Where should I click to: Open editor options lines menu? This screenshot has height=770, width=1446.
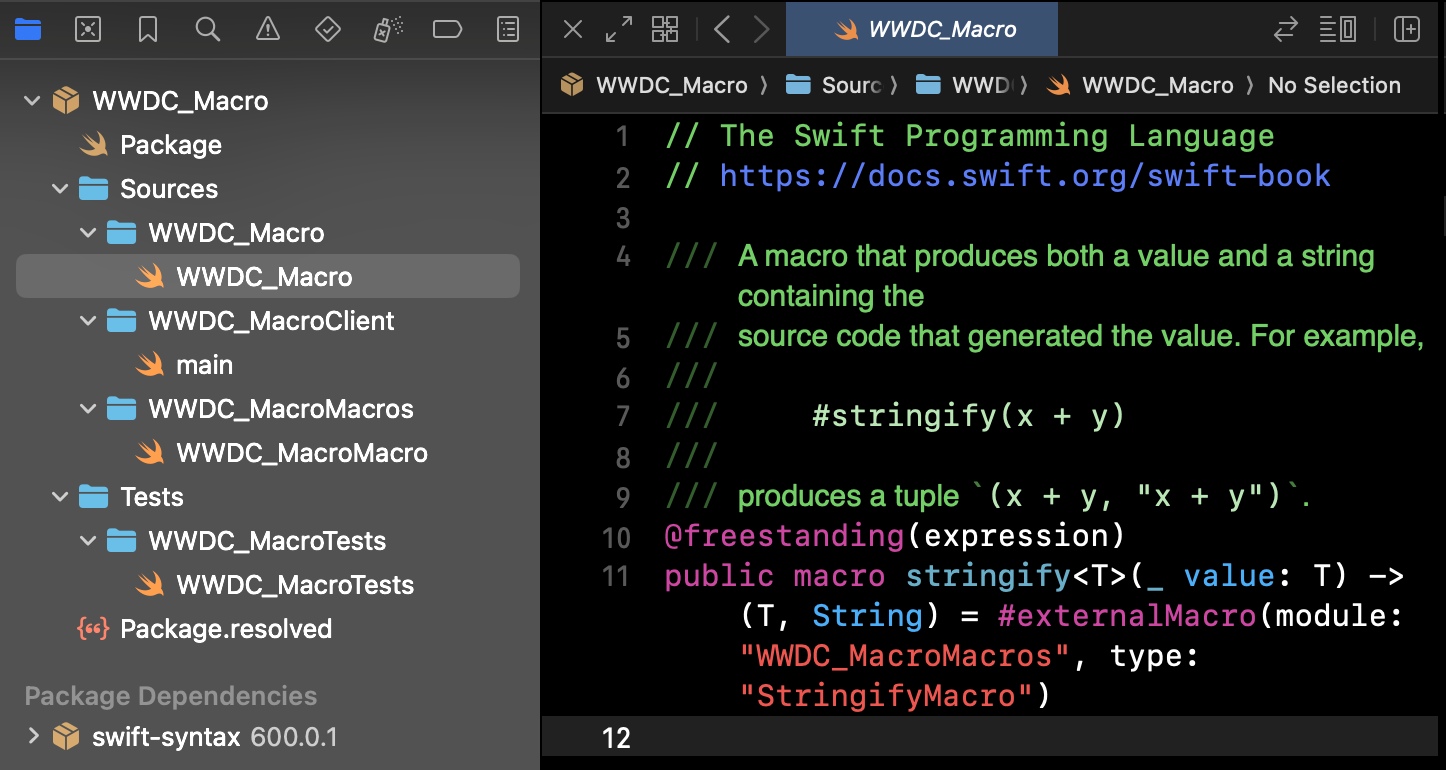coord(1337,29)
